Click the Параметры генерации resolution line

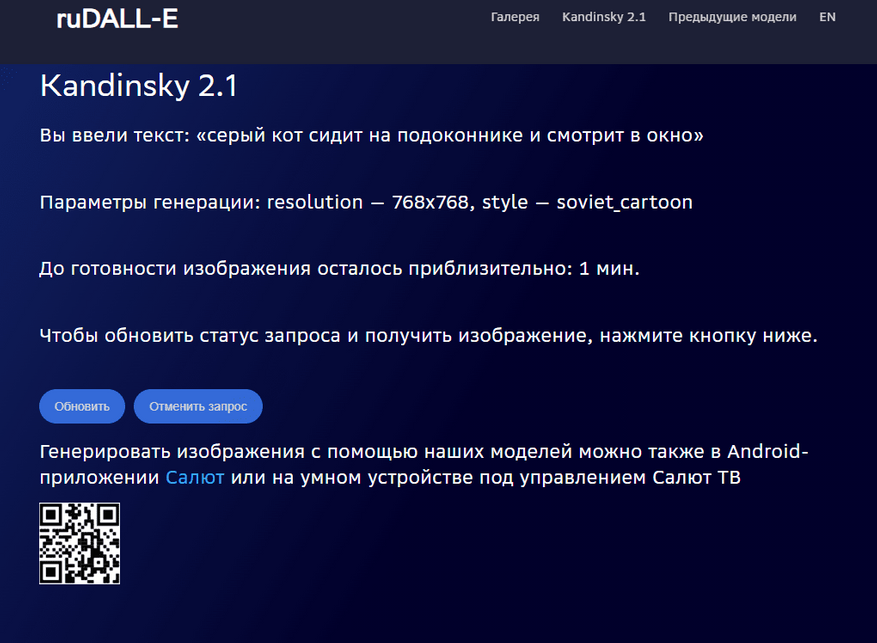coord(366,202)
